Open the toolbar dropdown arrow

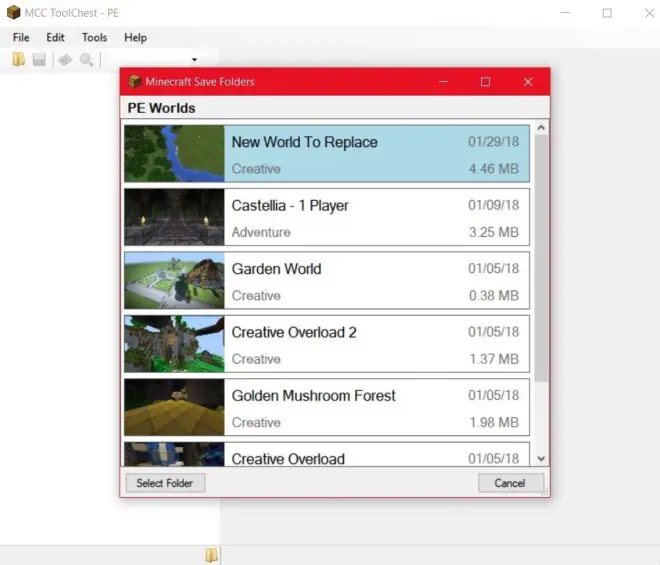tap(194, 60)
